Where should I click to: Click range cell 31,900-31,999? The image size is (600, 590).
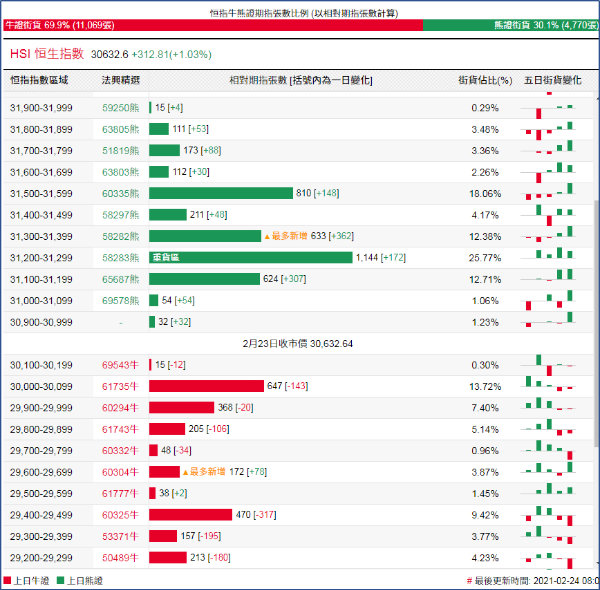41,108
